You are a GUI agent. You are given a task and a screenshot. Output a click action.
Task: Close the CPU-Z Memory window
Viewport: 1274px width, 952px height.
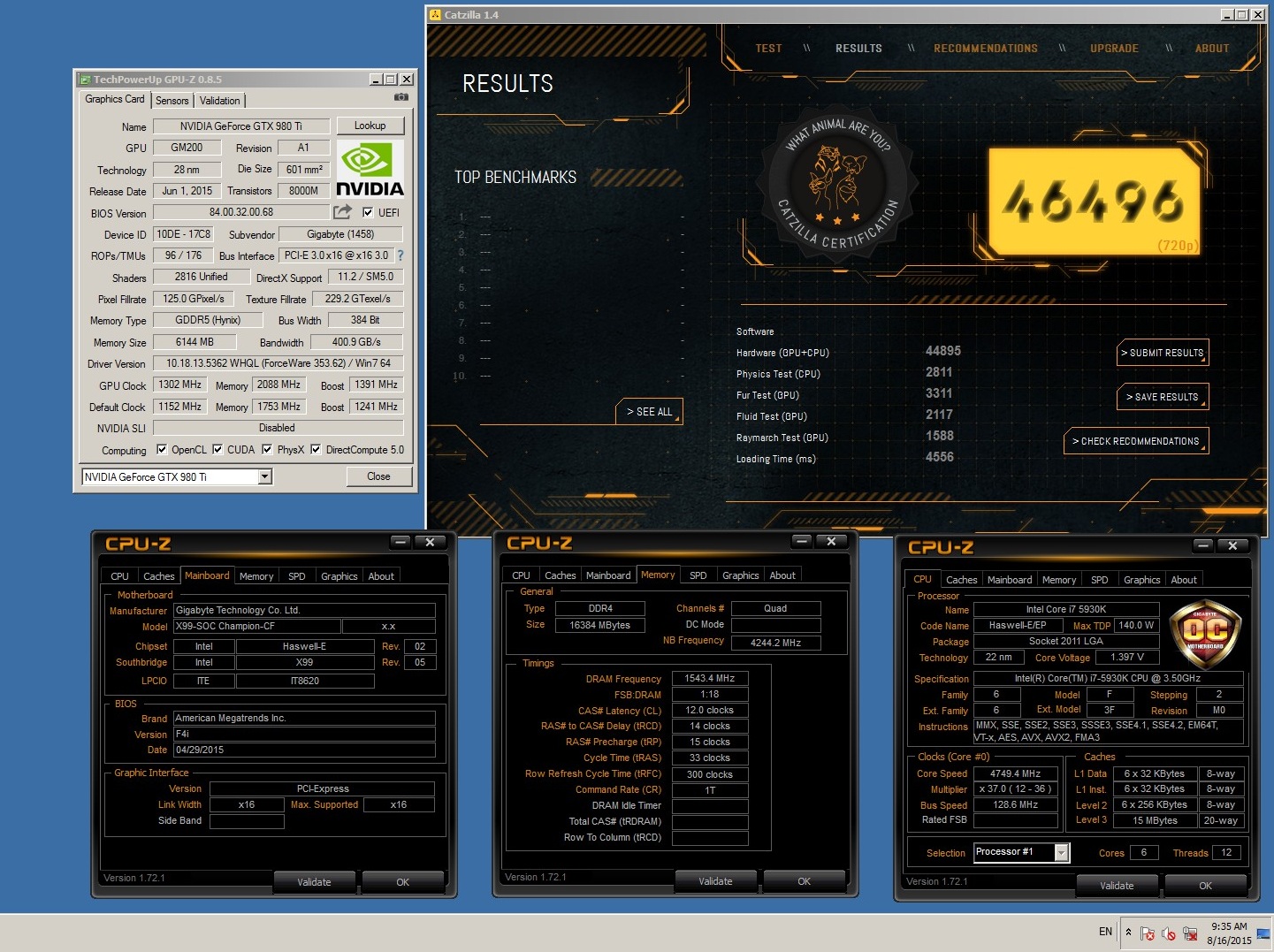[x=831, y=541]
